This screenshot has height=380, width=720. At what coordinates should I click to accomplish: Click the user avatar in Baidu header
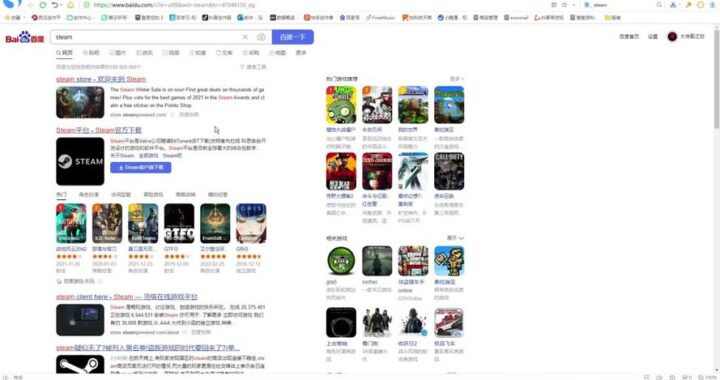(x=672, y=36)
